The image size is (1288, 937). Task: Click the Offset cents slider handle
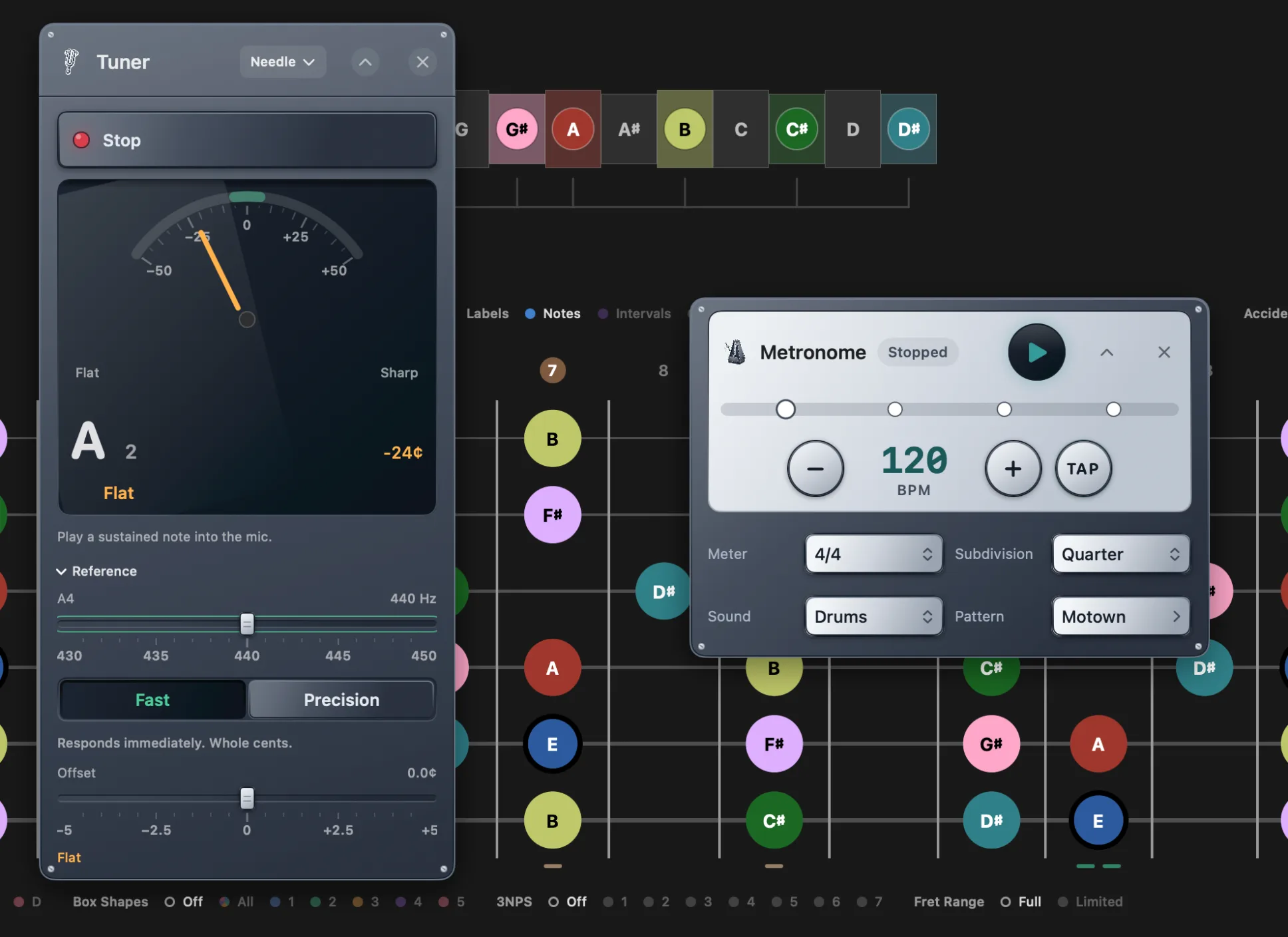pyautogui.click(x=247, y=798)
